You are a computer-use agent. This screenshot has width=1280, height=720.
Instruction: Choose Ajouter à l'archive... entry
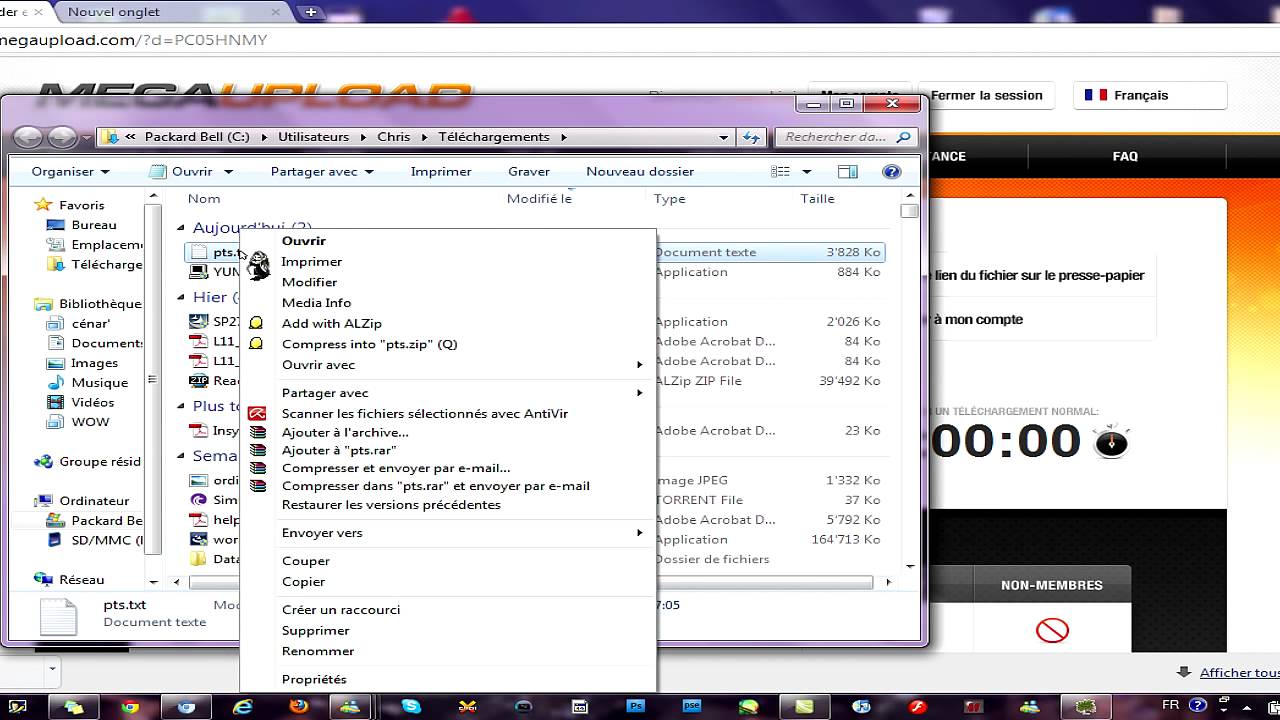coord(345,432)
